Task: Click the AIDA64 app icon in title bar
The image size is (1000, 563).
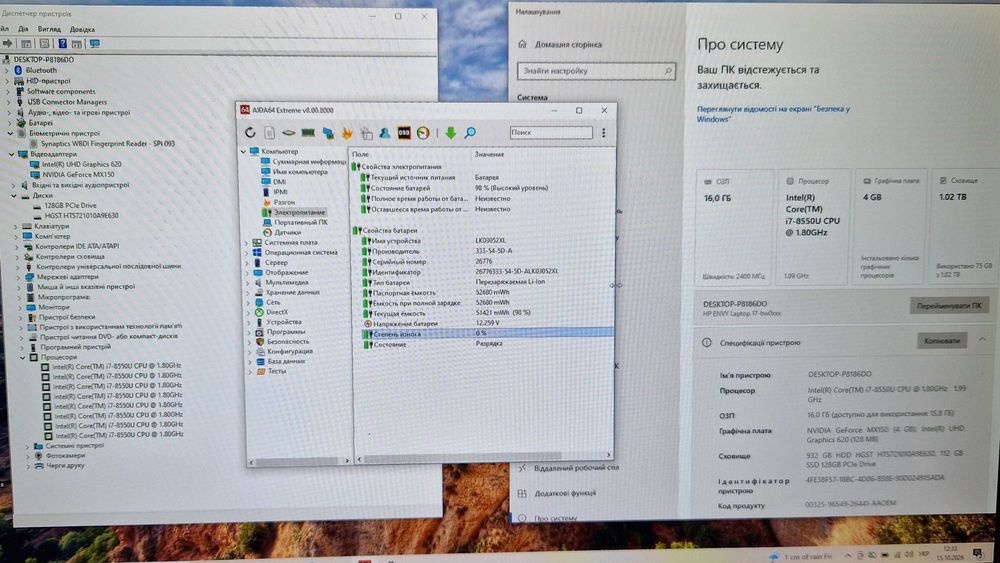Action: tap(244, 110)
